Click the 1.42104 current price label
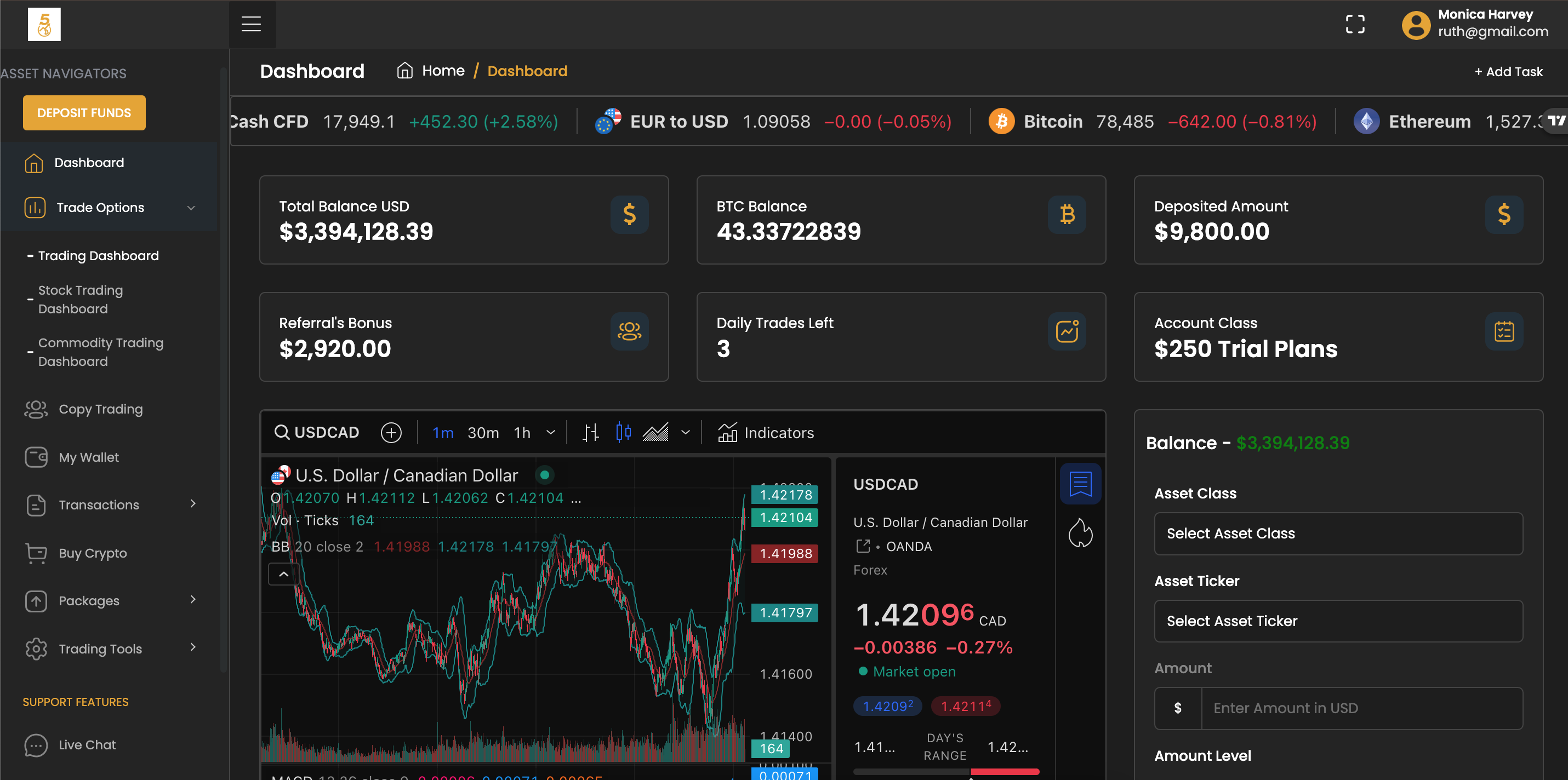This screenshot has height=780, width=1568. pyautogui.click(x=785, y=518)
